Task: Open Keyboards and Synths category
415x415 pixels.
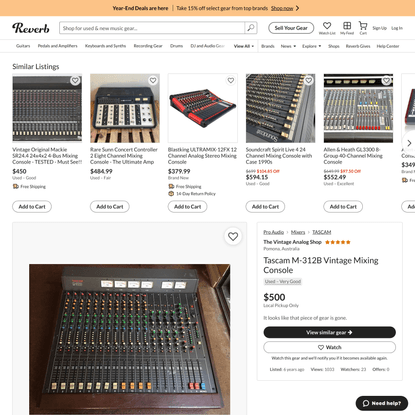Action: coord(105,46)
